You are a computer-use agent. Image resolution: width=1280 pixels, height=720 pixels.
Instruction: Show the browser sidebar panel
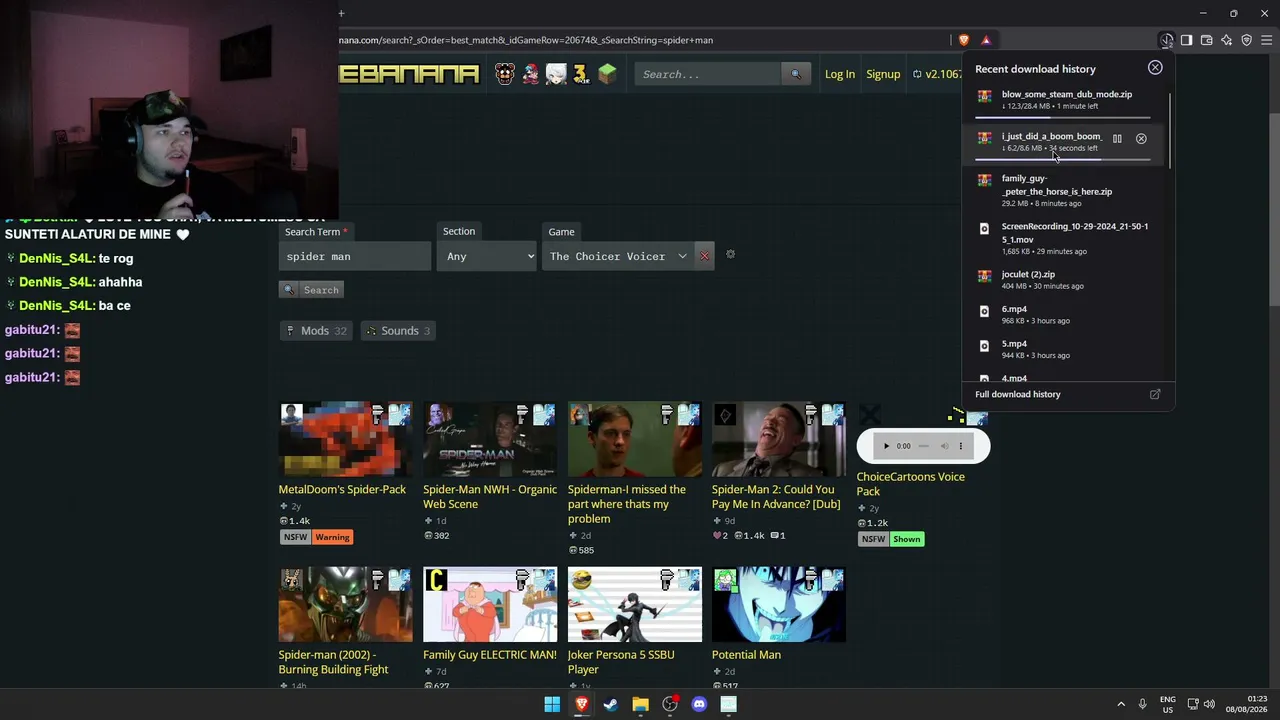tap(1187, 40)
